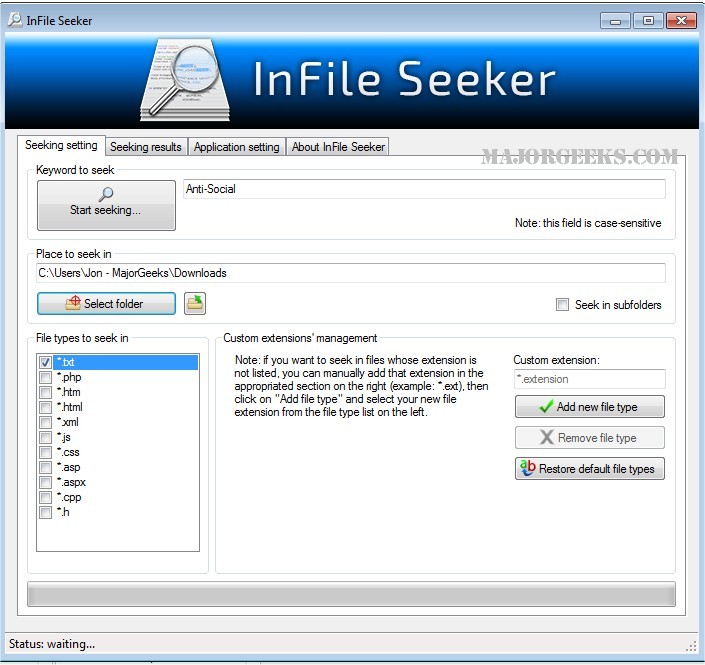This screenshot has width=705, height=665.
Task: Click the Place to seek in path field
Action: tap(351, 273)
